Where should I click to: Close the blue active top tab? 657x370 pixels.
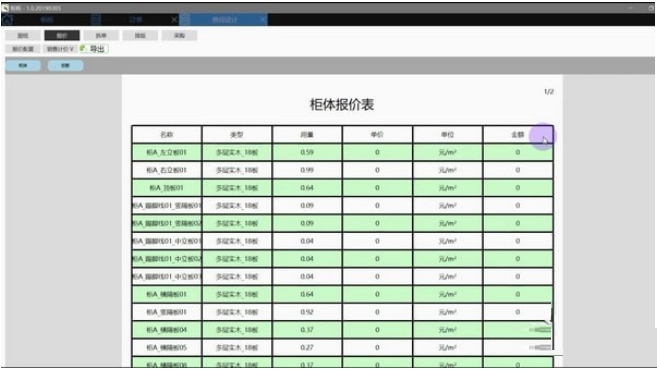263,20
